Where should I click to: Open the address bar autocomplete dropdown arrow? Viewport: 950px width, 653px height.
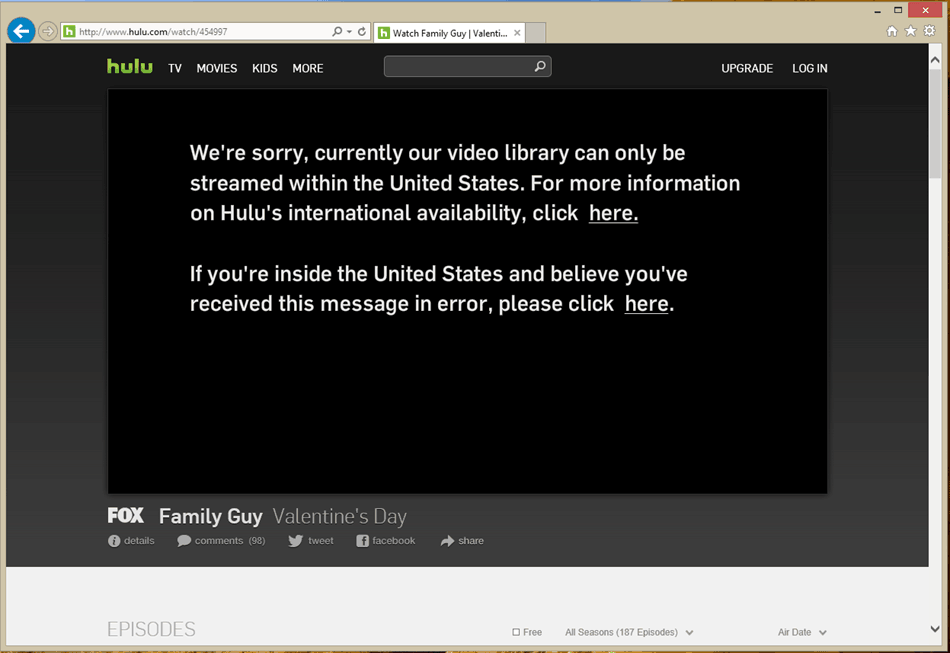pyautogui.click(x=350, y=31)
